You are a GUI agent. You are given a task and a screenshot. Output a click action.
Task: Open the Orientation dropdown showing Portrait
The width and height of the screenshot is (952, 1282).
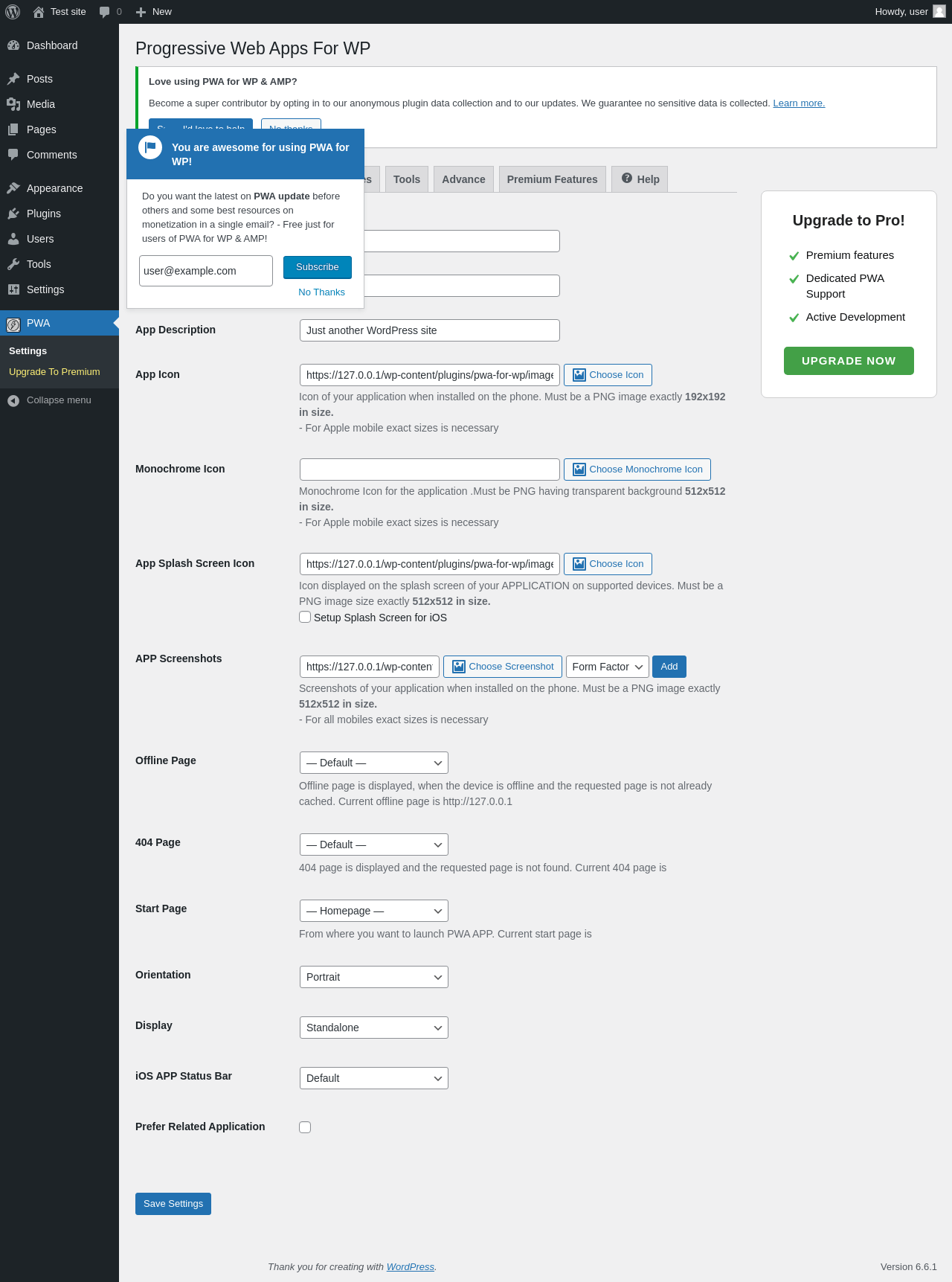374,977
